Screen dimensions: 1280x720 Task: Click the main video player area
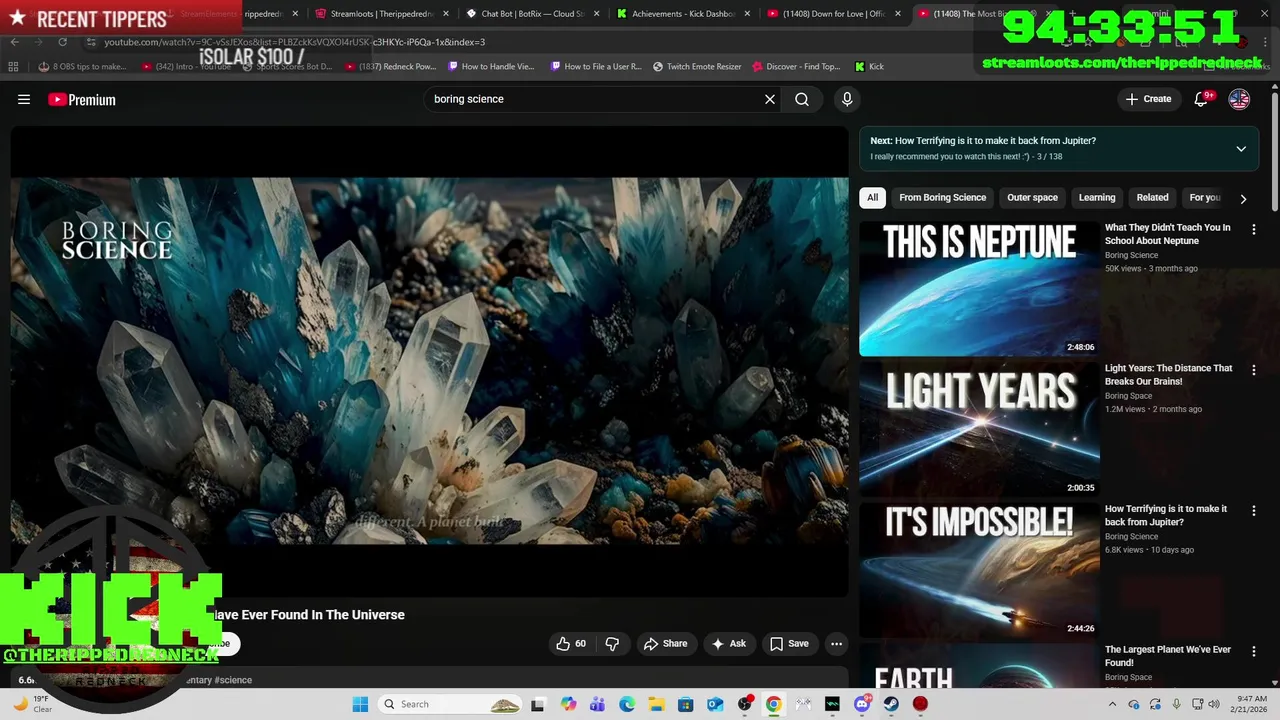430,362
